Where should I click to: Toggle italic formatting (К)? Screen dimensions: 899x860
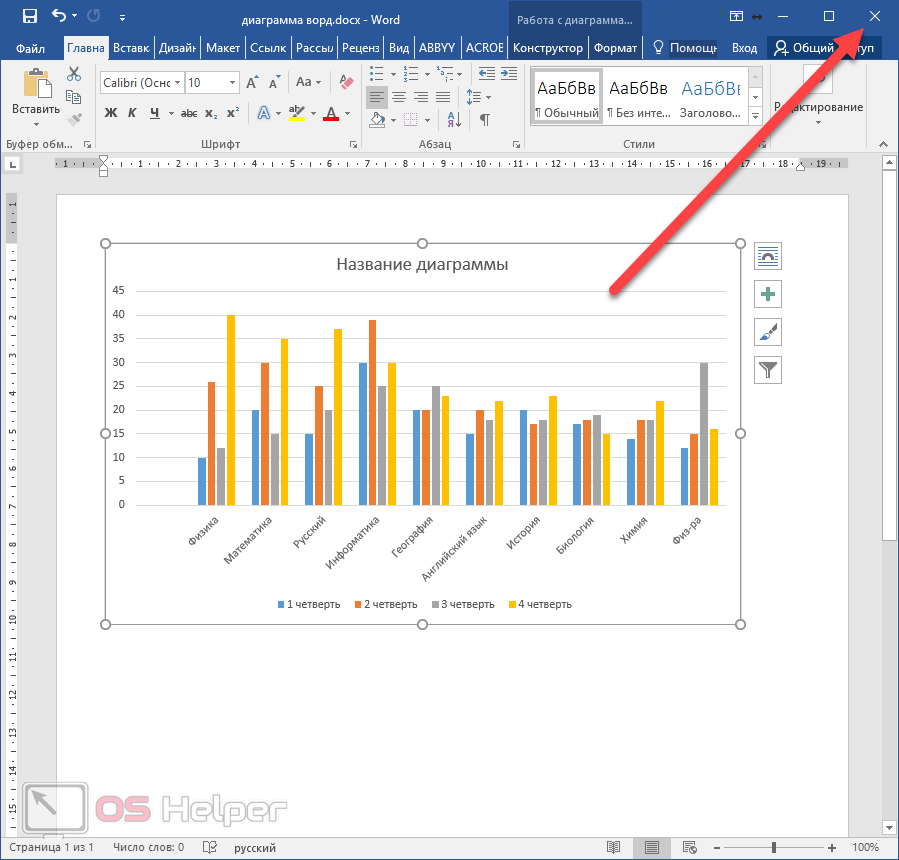pyautogui.click(x=133, y=113)
